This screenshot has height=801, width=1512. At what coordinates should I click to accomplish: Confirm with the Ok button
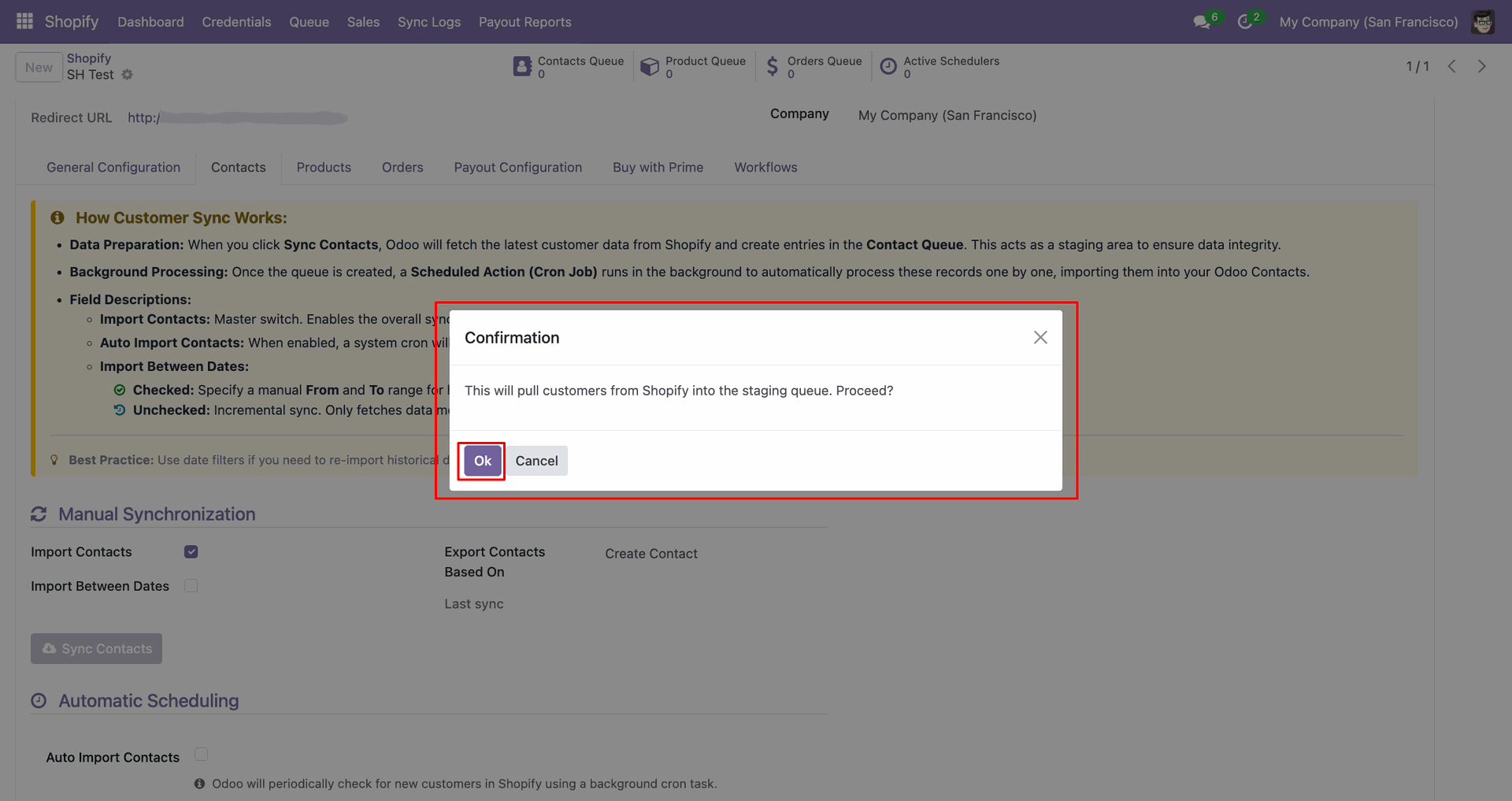(x=483, y=461)
